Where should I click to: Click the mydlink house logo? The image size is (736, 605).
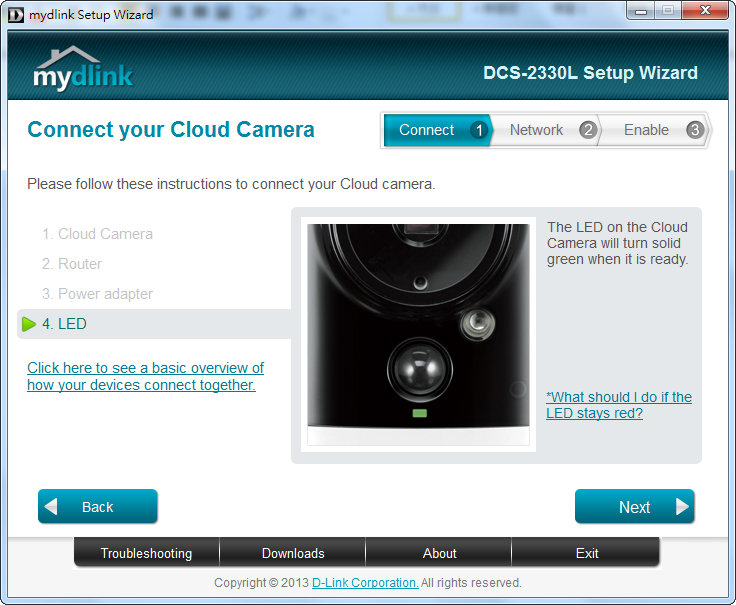tap(82, 68)
